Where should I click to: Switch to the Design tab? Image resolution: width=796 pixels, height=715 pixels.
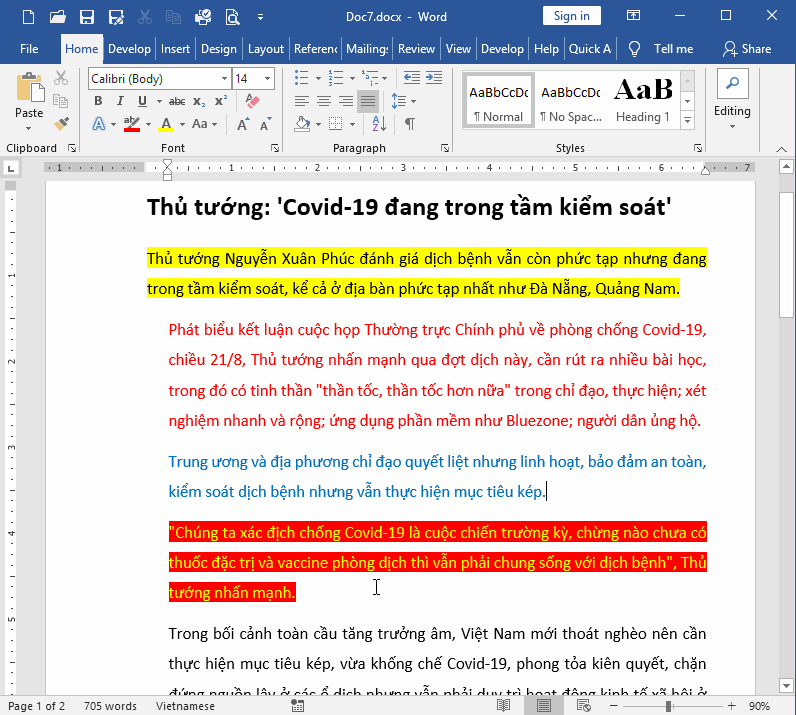click(x=219, y=49)
